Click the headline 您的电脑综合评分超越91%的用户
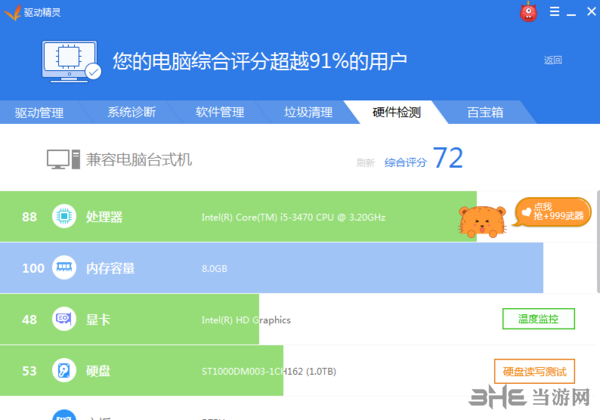This screenshot has width=600, height=420. click(x=259, y=62)
